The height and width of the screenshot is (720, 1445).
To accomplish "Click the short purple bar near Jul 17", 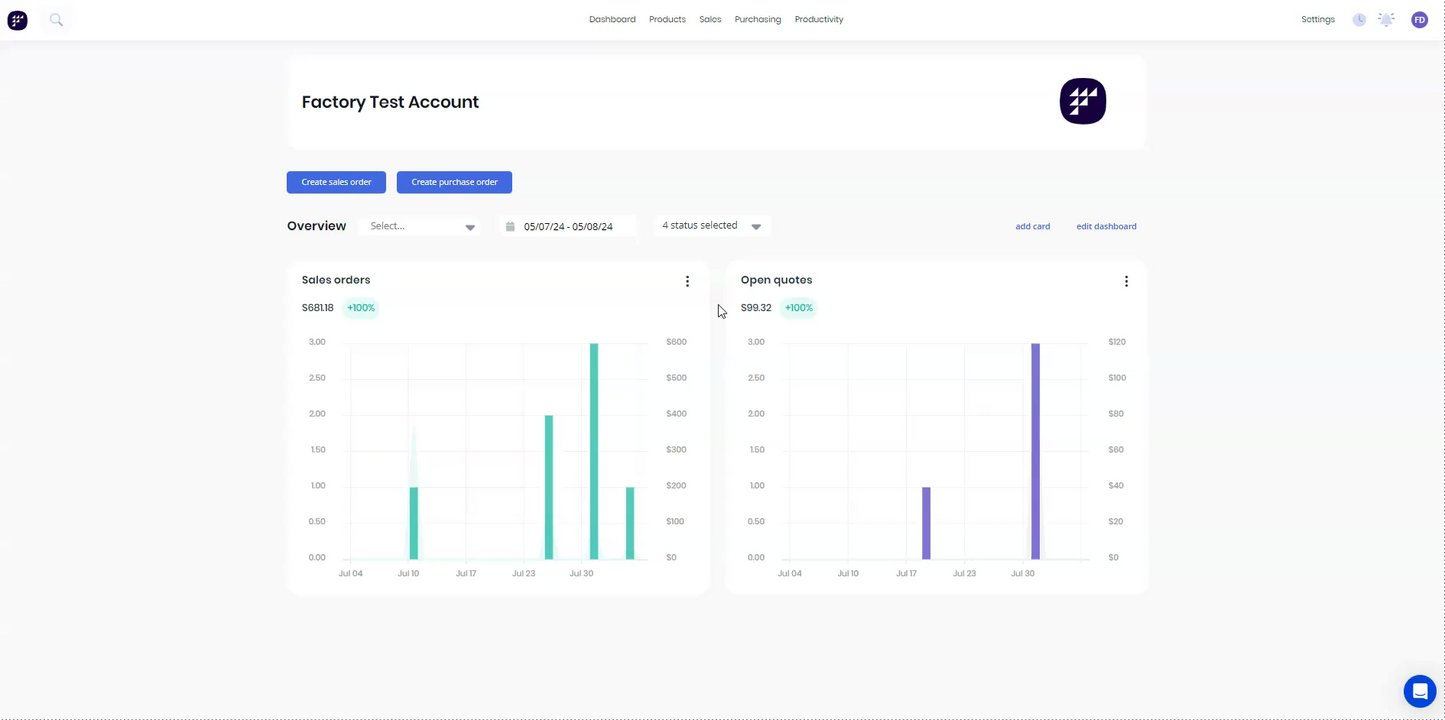I will 926,523.
